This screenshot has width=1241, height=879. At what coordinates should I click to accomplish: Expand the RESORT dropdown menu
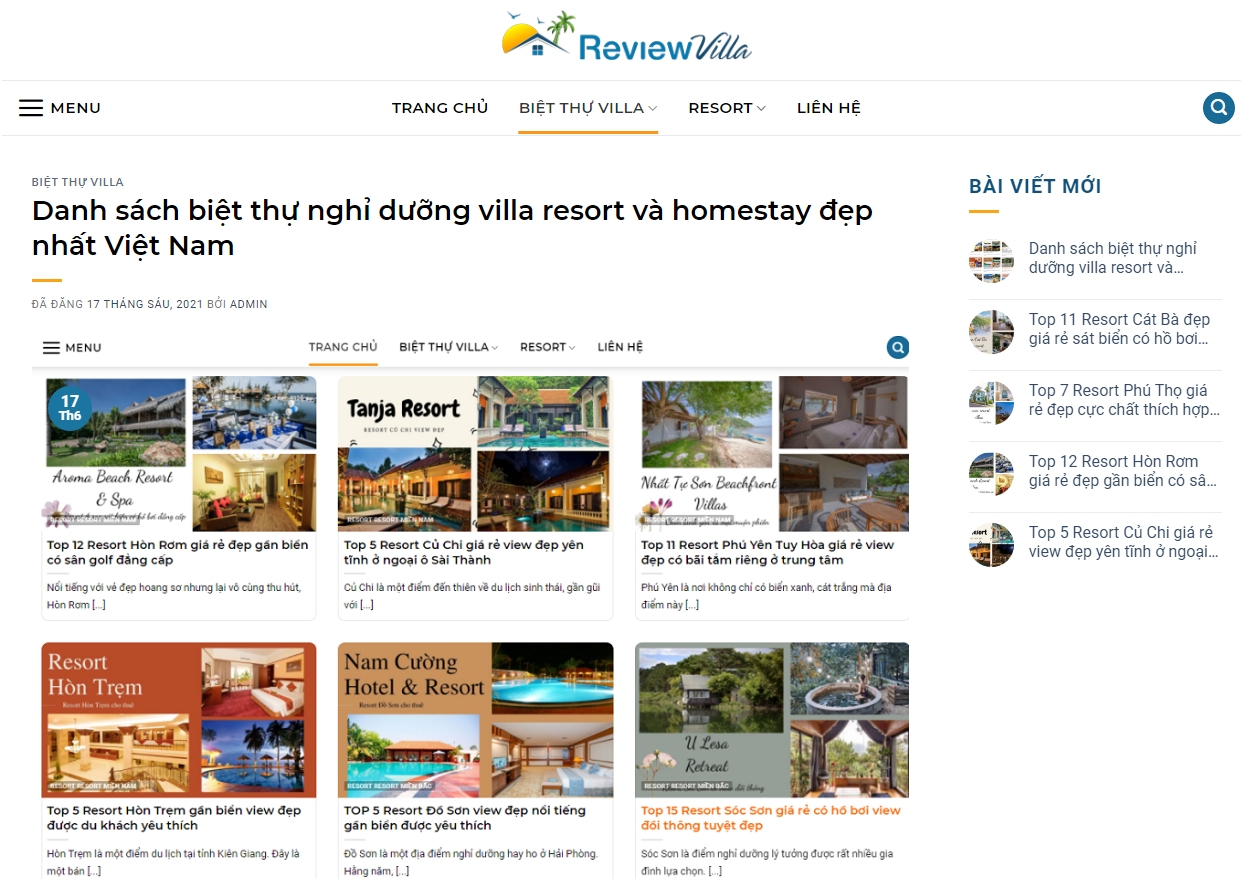point(727,108)
